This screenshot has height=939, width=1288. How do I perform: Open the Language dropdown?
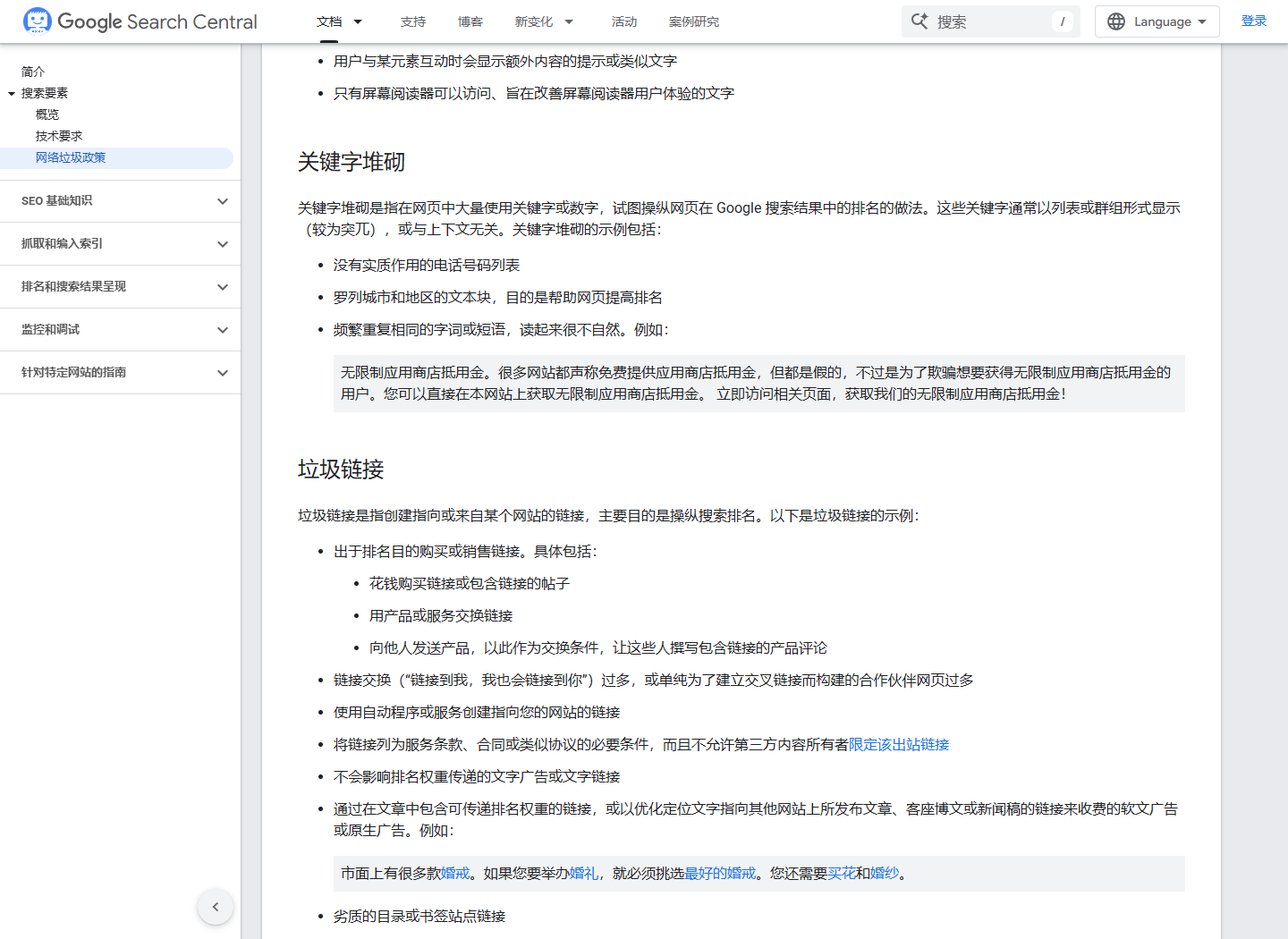pos(1157,21)
